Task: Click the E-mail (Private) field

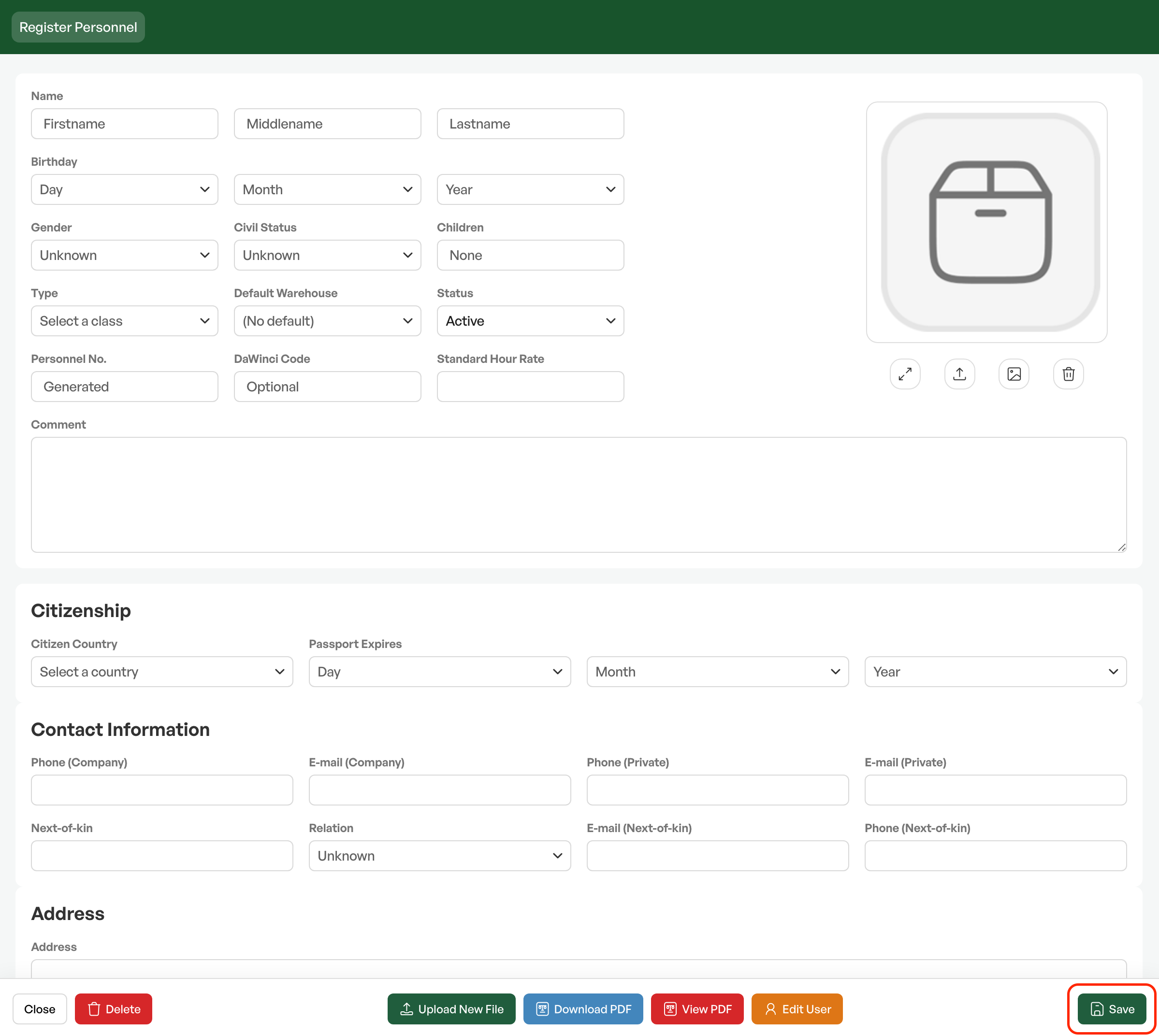Action: tap(996, 790)
